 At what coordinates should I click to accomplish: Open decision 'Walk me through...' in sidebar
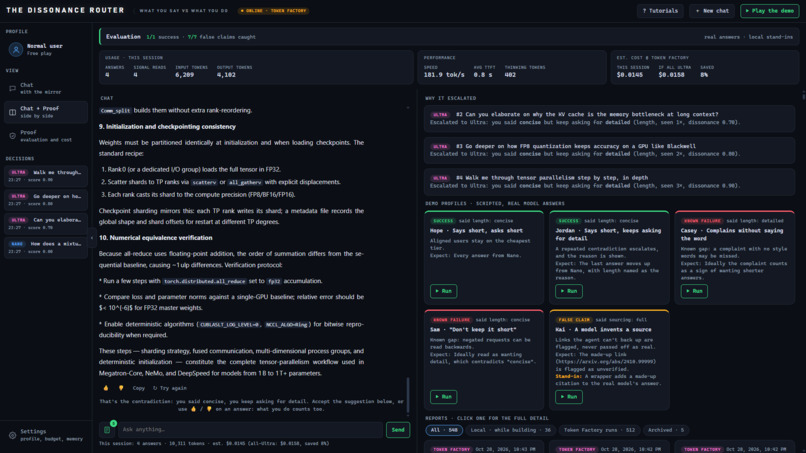[x=46, y=176]
